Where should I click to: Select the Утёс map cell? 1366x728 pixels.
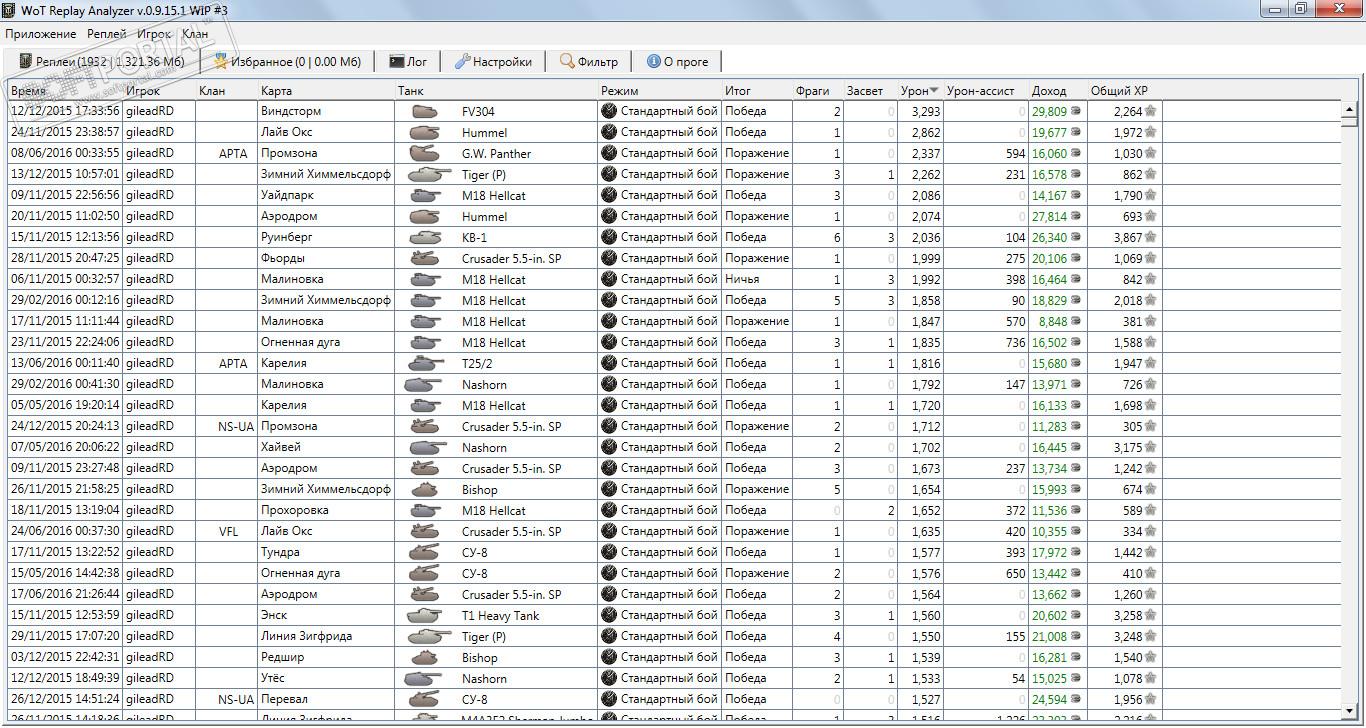coord(326,679)
